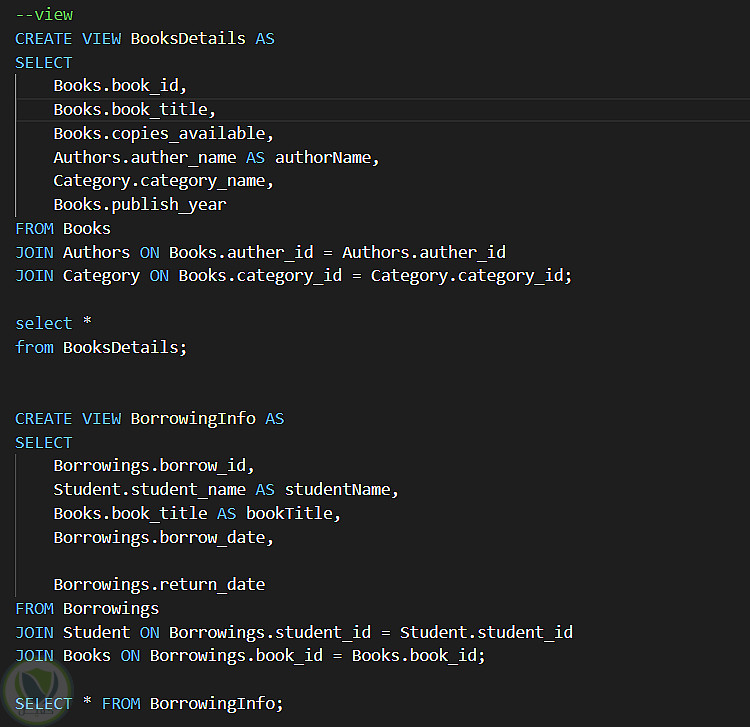This screenshot has height=727, width=750.
Task: Click BooksDetails in the CREATE VIEW statement
Action: pos(188,39)
